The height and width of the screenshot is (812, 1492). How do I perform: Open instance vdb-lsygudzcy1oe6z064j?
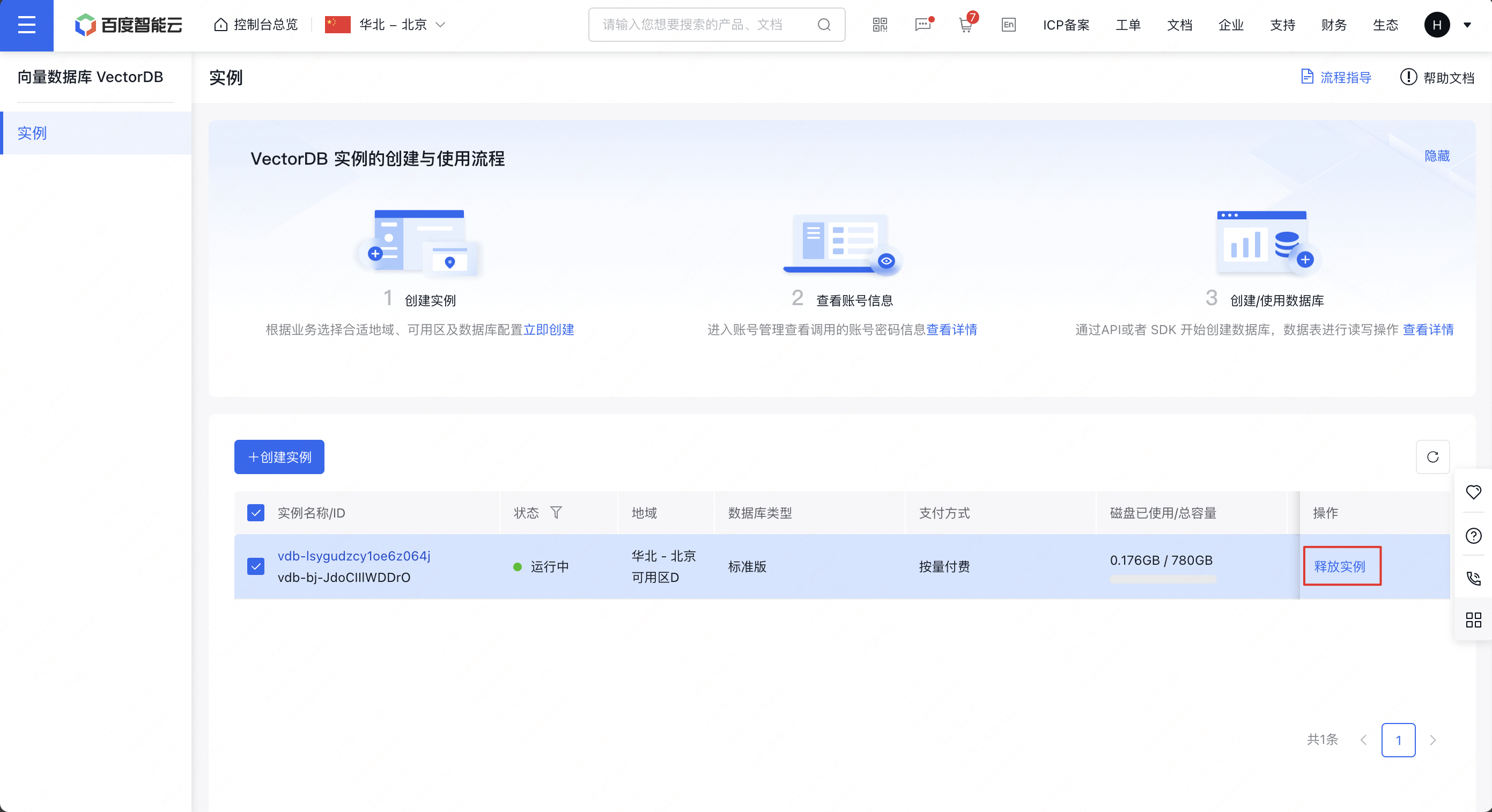pos(354,556)
